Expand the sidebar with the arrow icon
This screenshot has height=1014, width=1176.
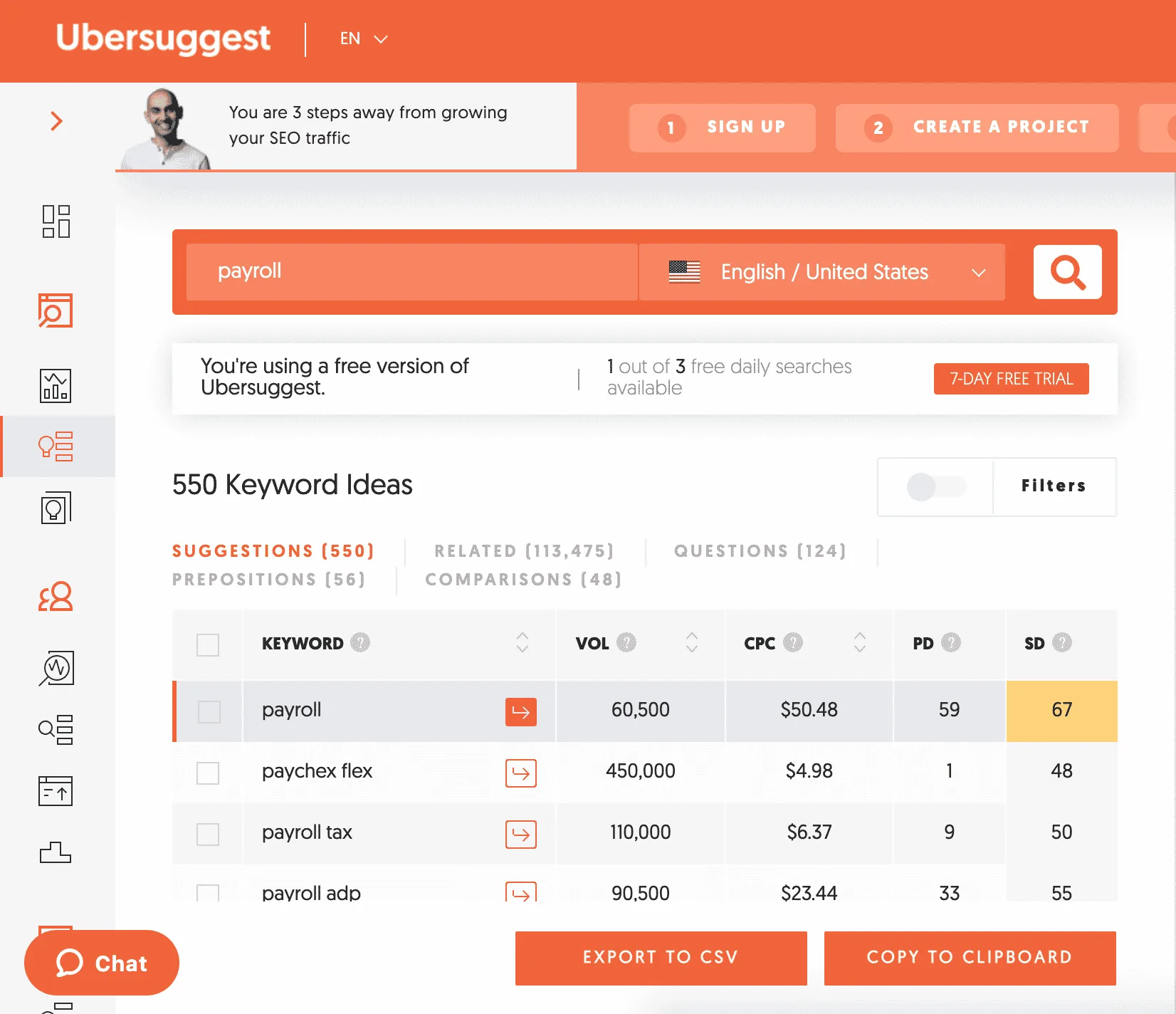pos(56,121)
